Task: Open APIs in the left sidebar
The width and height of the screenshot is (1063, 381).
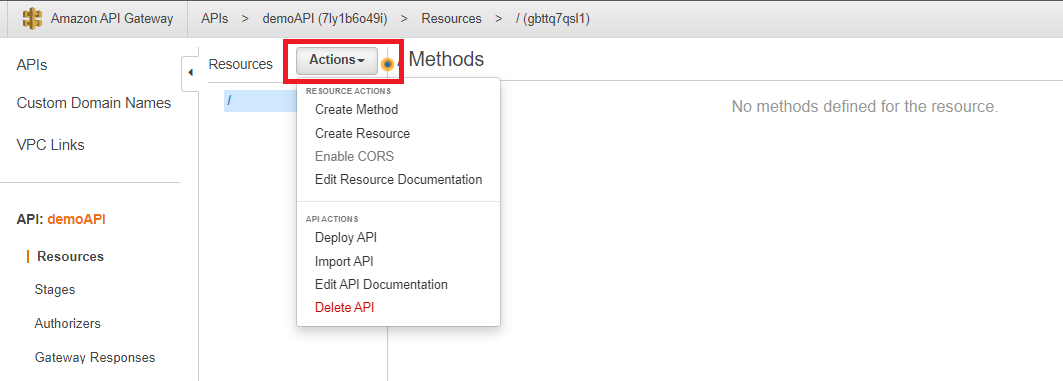Action: [32, 65]
